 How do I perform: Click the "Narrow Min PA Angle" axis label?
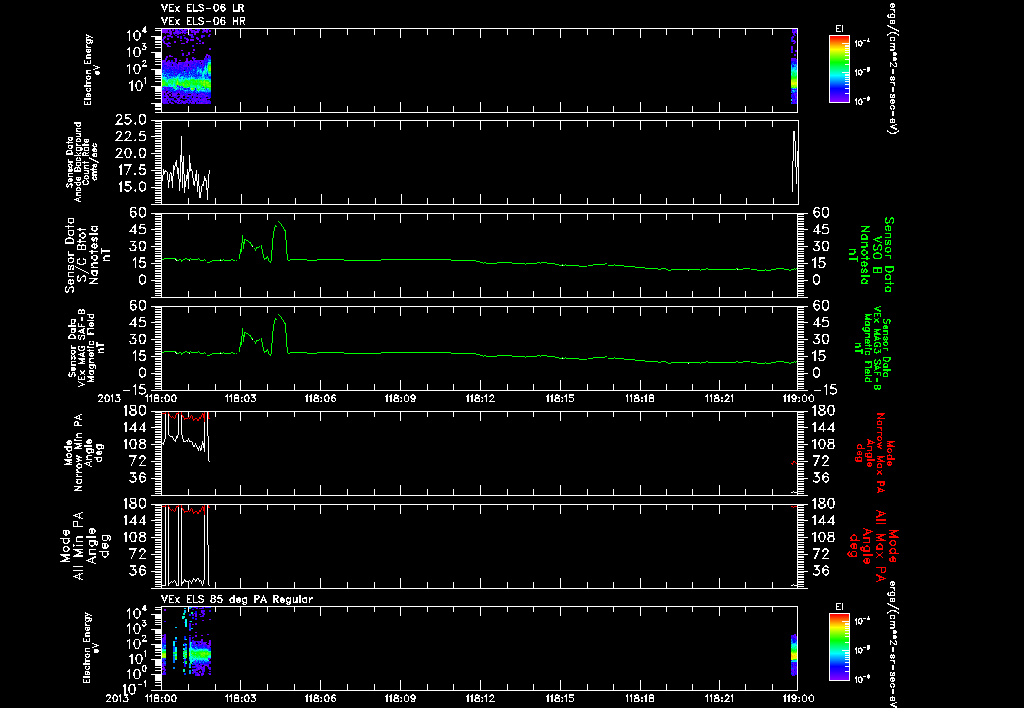click(x=84, y=453)
